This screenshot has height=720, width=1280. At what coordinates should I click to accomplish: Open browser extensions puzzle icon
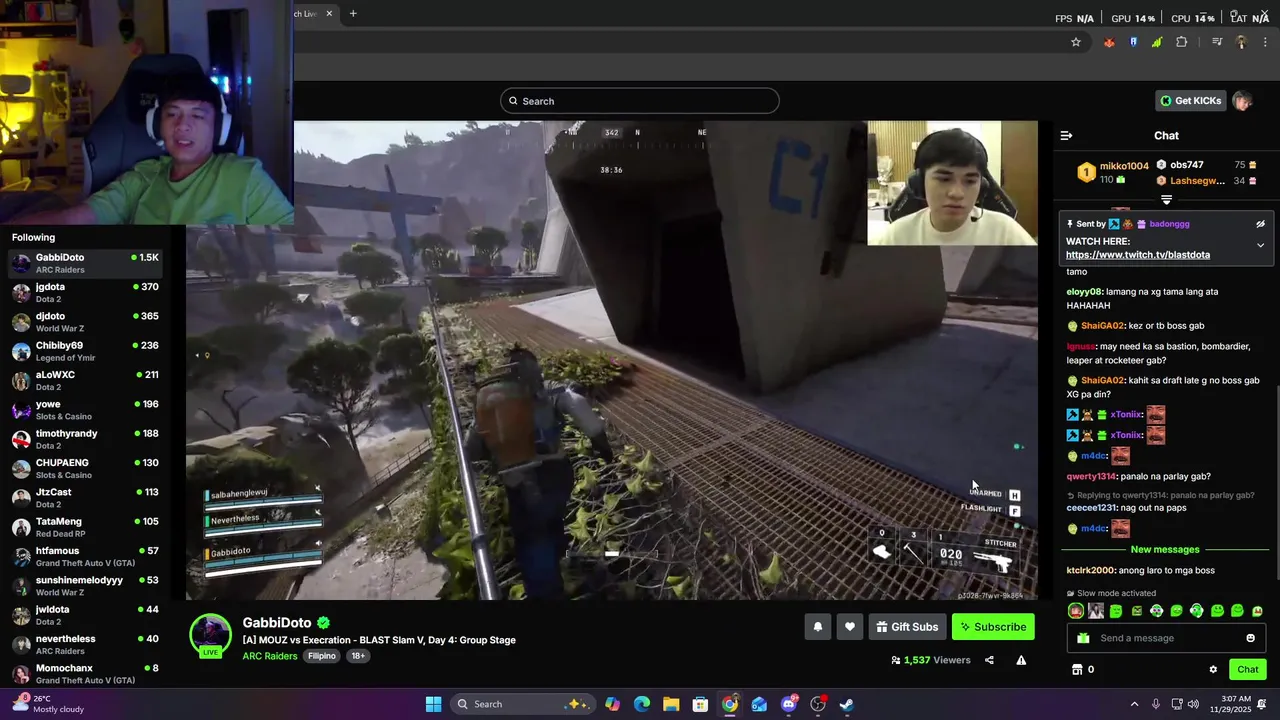coord(1182,42)
